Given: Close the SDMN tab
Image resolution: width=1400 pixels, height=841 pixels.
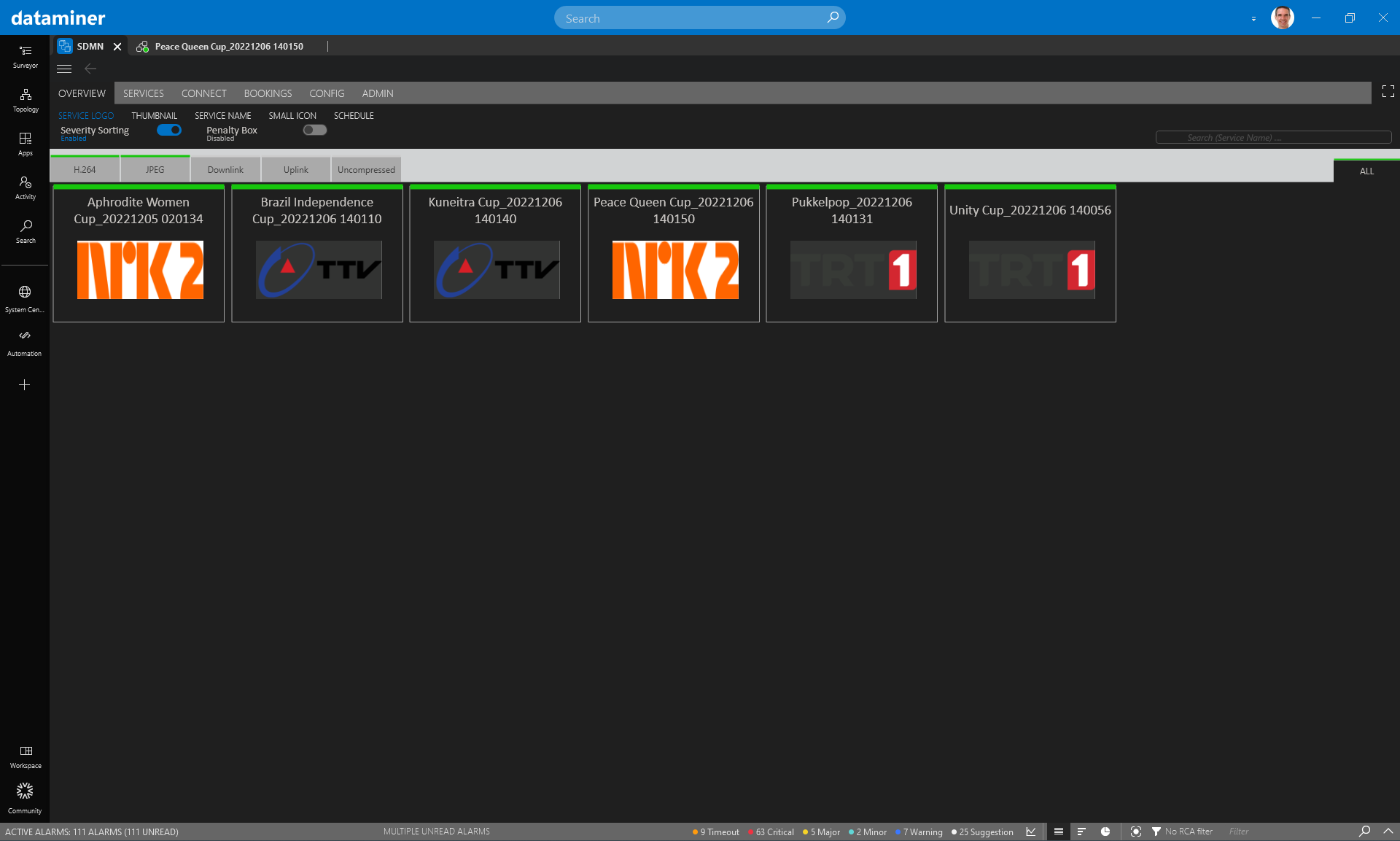Looking at the screenshot, I should click(117, 46).
